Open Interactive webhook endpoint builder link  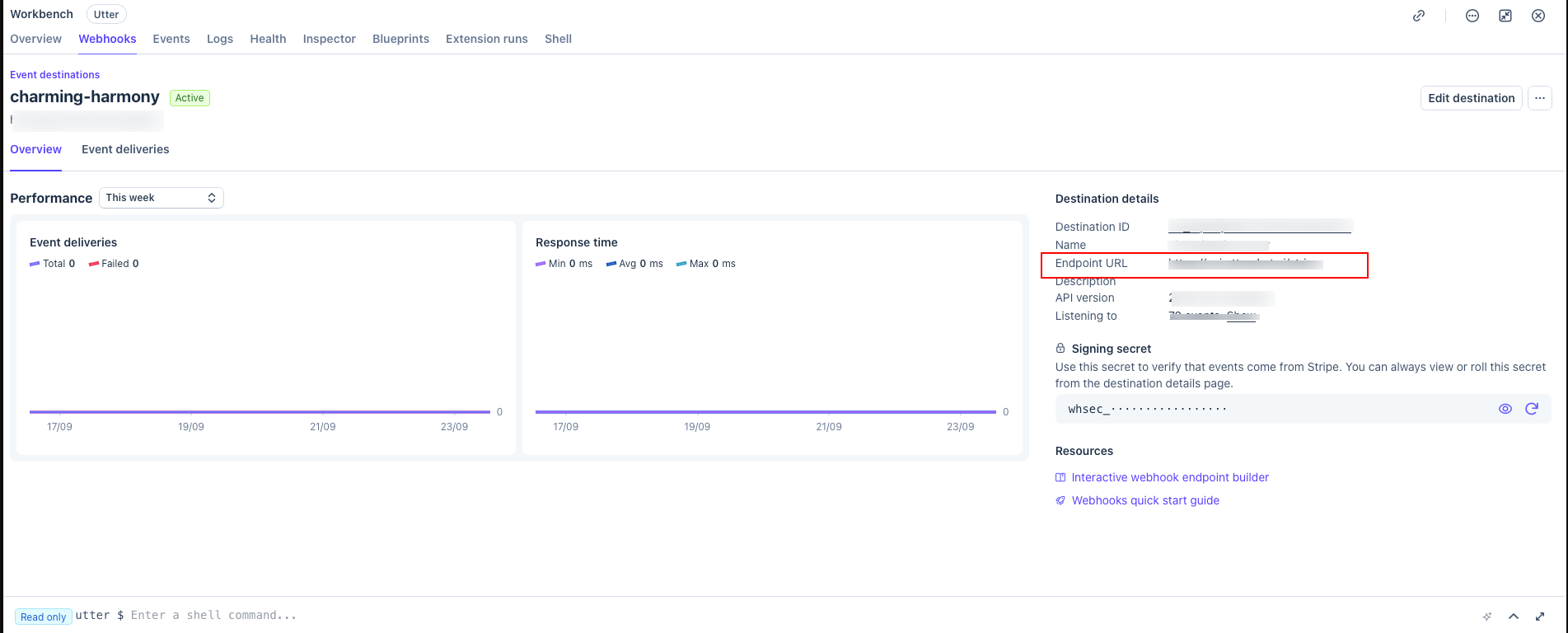(x=1170, y=477)
